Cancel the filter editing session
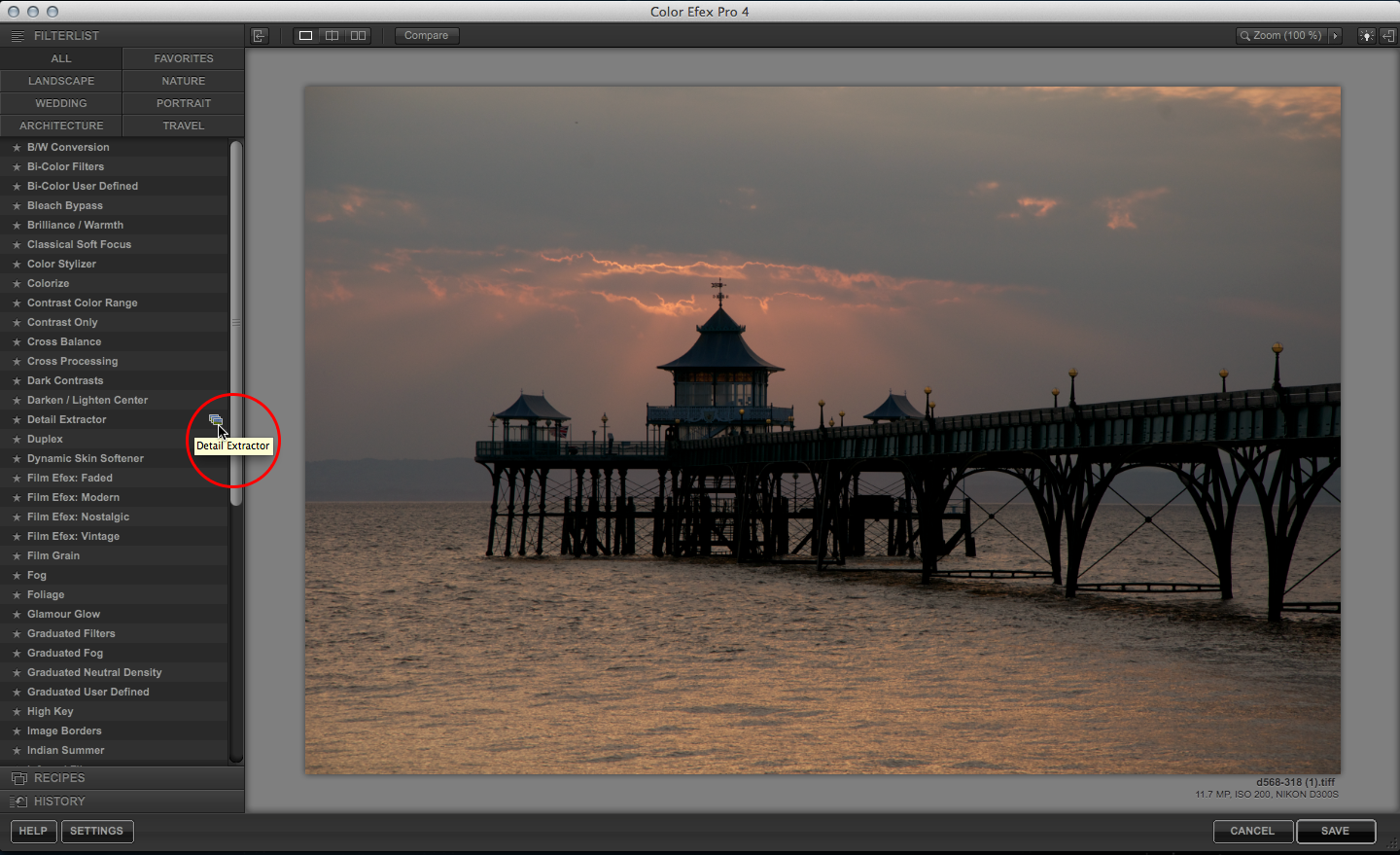The image size is (1400, 855). (1252, 832)
